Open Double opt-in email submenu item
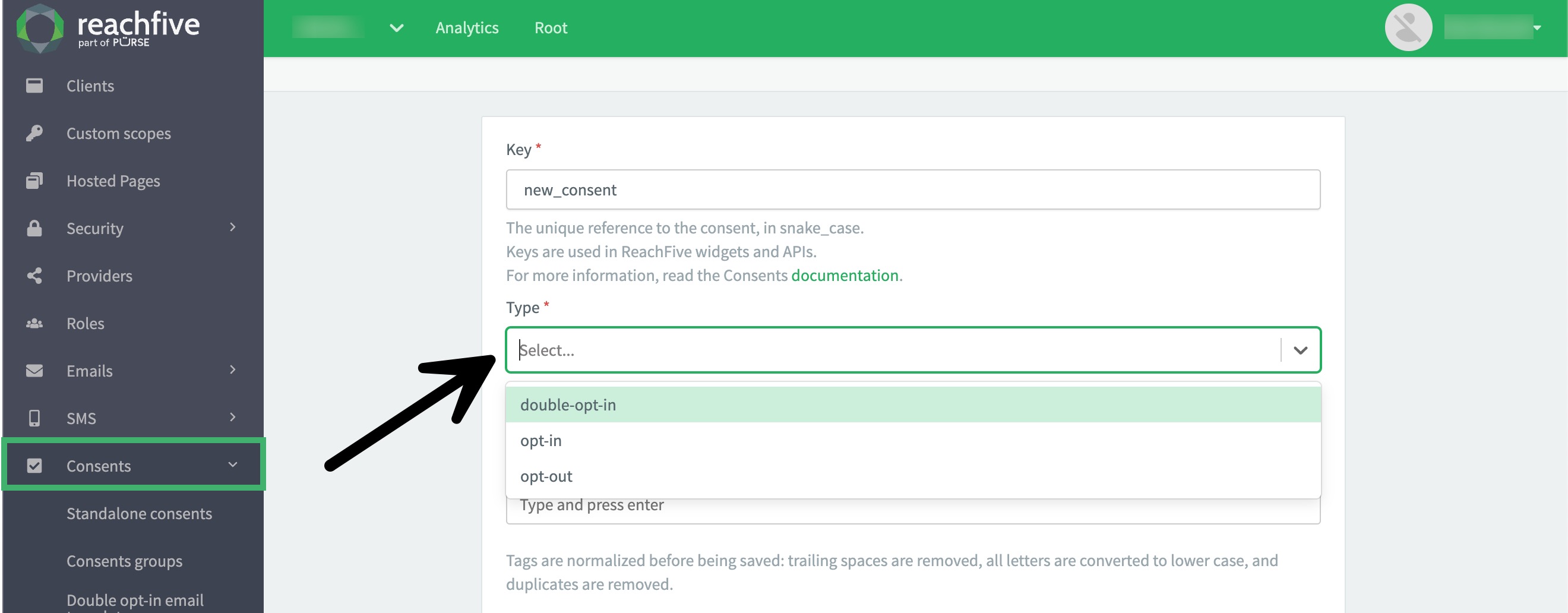 135,602
